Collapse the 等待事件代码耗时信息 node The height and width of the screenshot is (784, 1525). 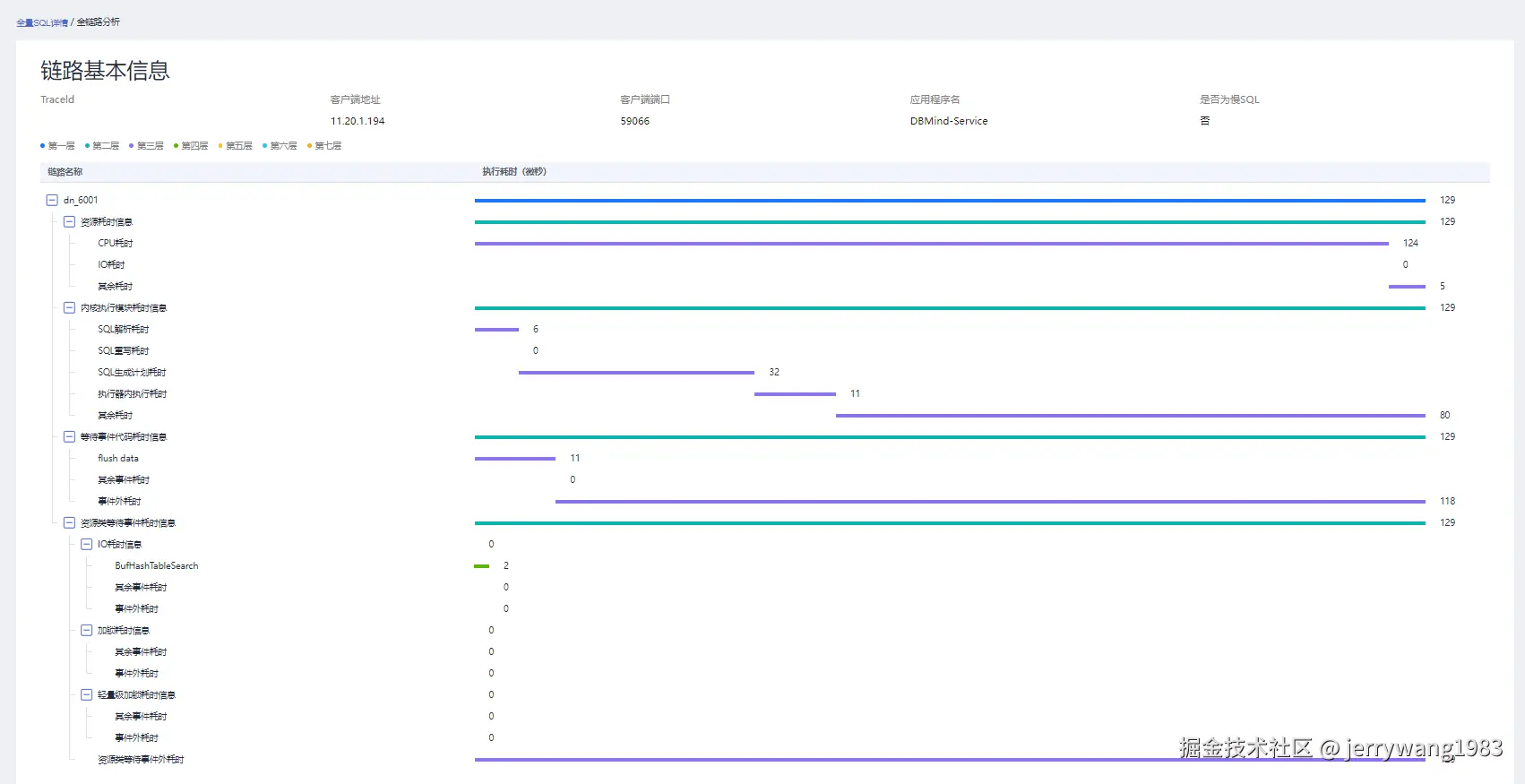tap(69, 437)
